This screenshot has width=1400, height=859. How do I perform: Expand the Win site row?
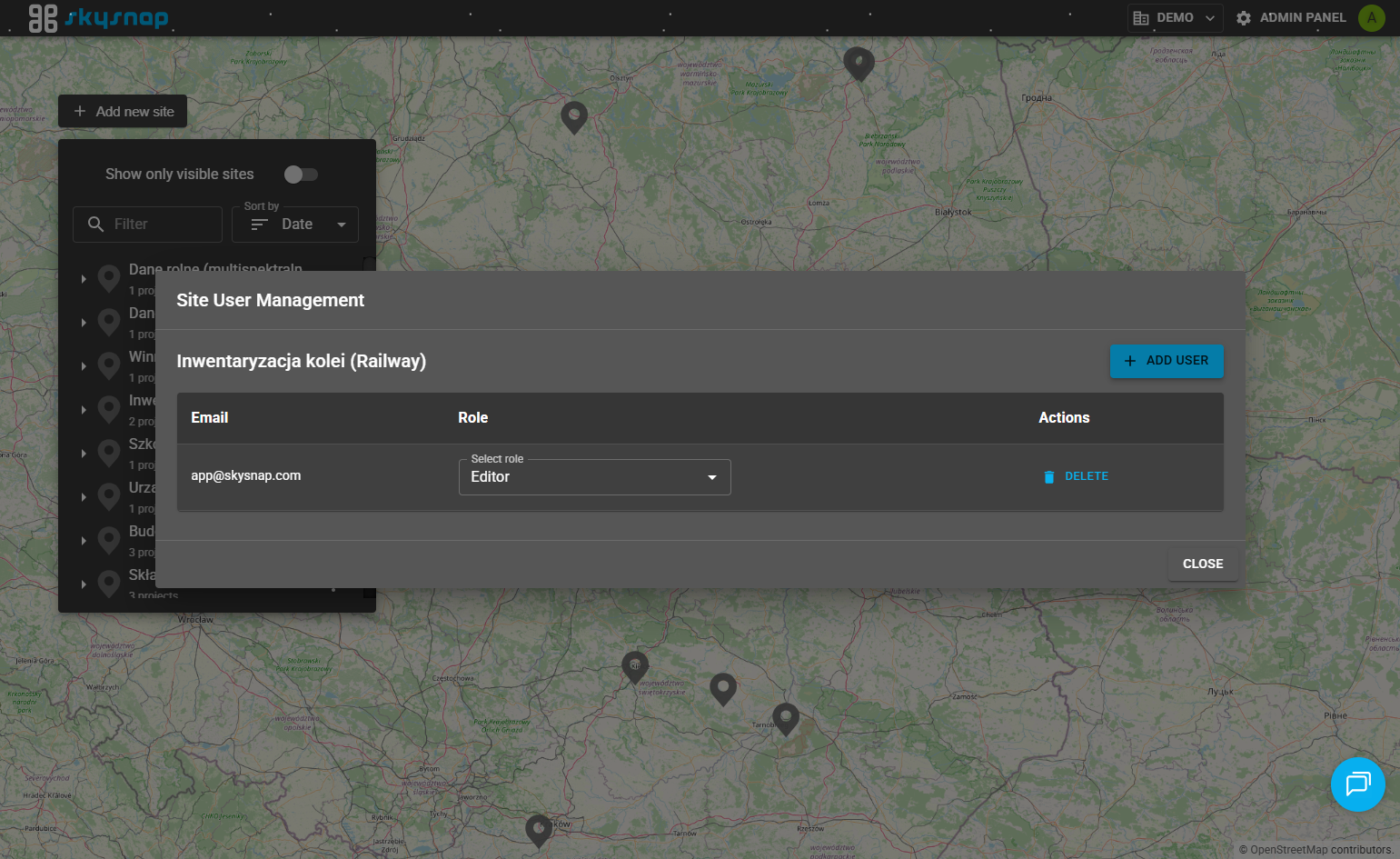pyautogui.click(x=84, y=366)
